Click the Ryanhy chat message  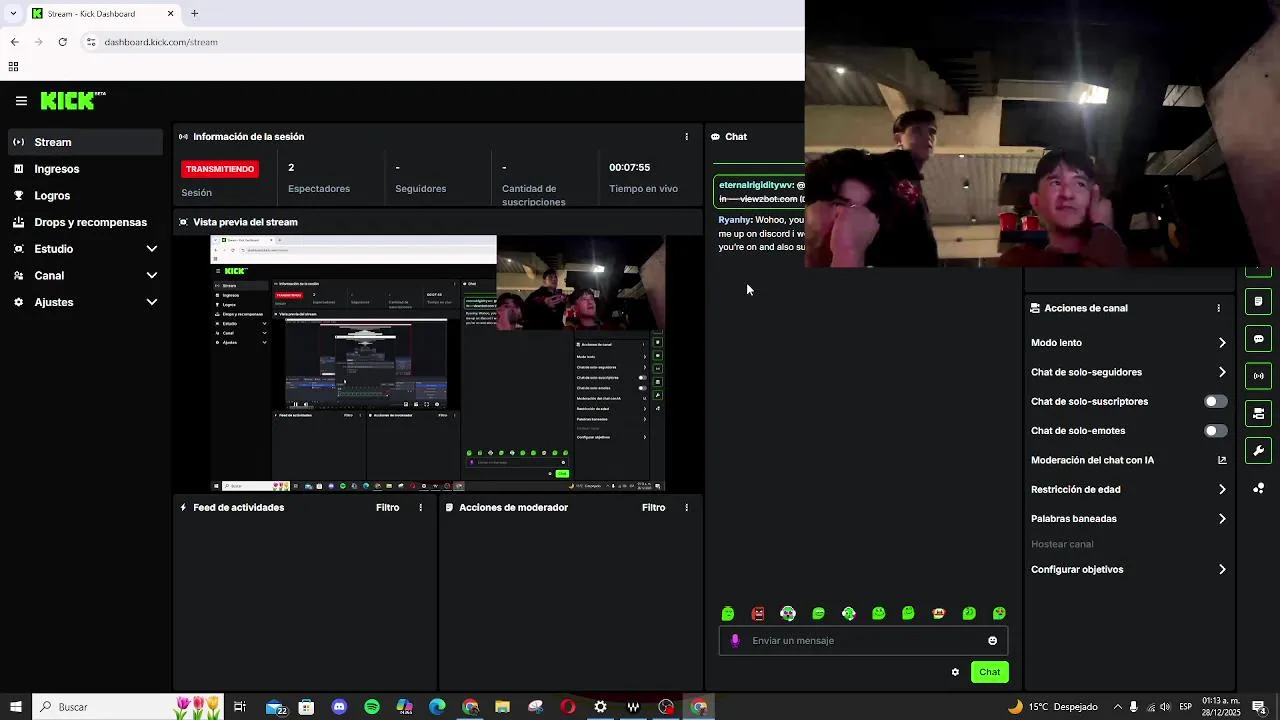pyautogui.click(x=761, y=233)
